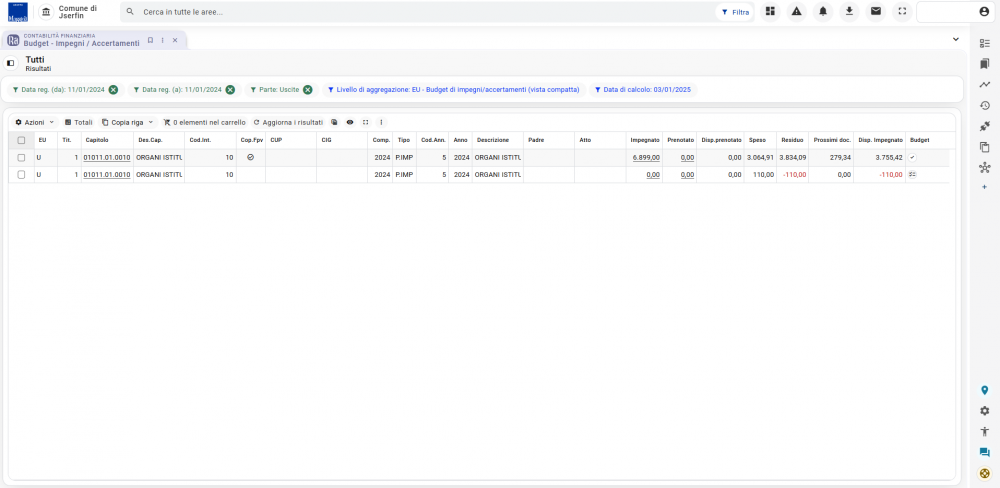Remove the Data reg. (da) 11/01/2024 filter
Viewport: 1000px width, 488px height.
[x=113, y=90]
